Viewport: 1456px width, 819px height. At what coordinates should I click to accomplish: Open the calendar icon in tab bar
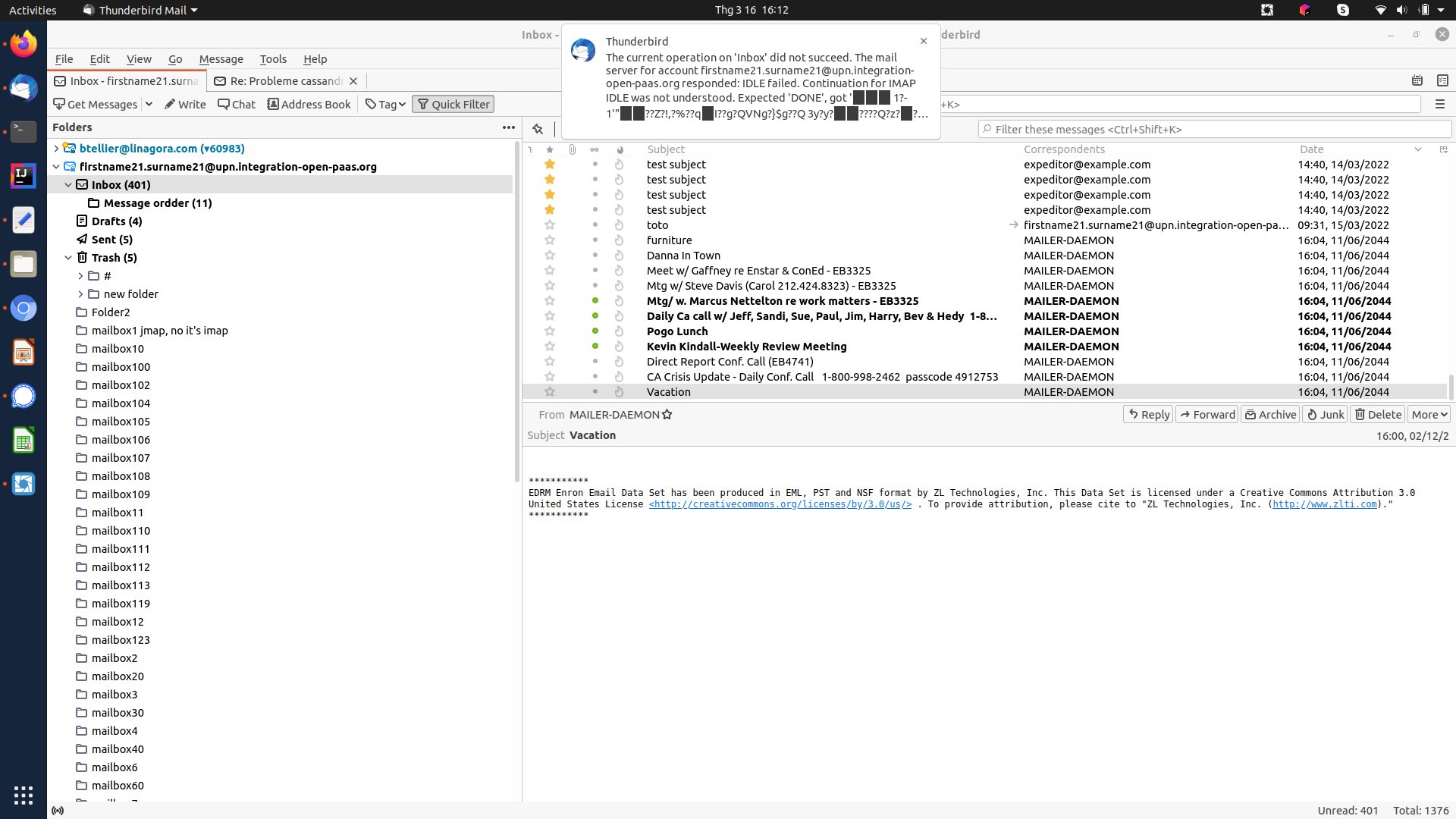[x=1417, y=80]
